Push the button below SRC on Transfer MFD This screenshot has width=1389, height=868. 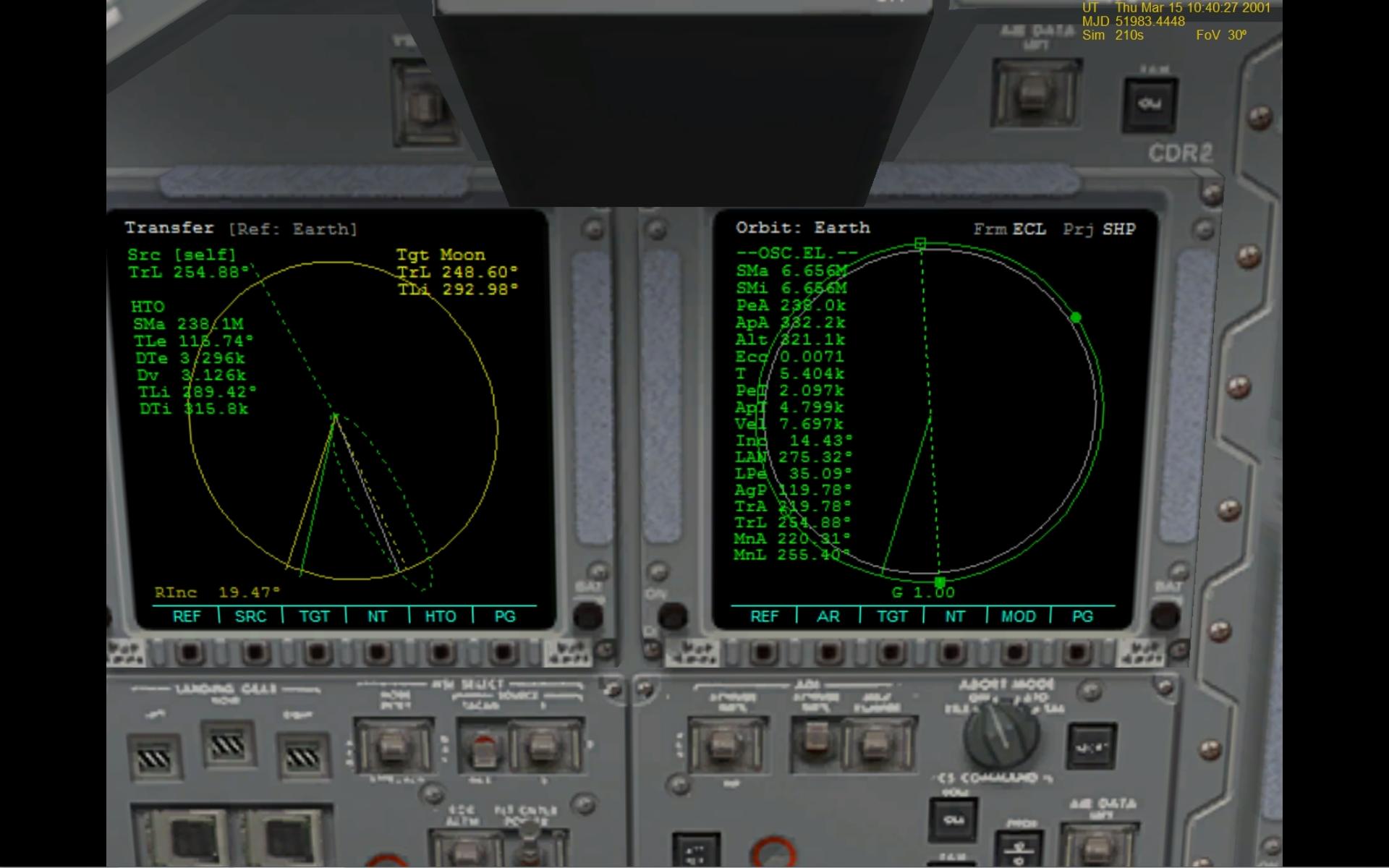point(254,652)
